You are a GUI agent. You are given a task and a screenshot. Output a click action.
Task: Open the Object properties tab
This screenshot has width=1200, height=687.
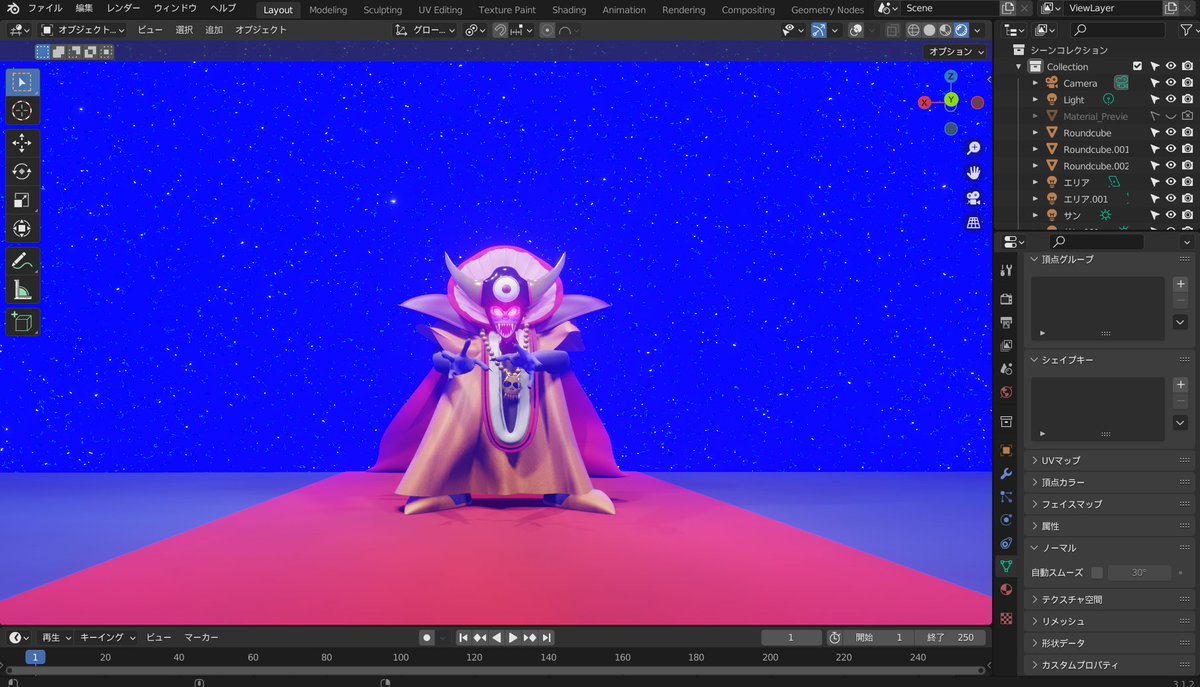pyautogui.click(x=1006, y=450)
